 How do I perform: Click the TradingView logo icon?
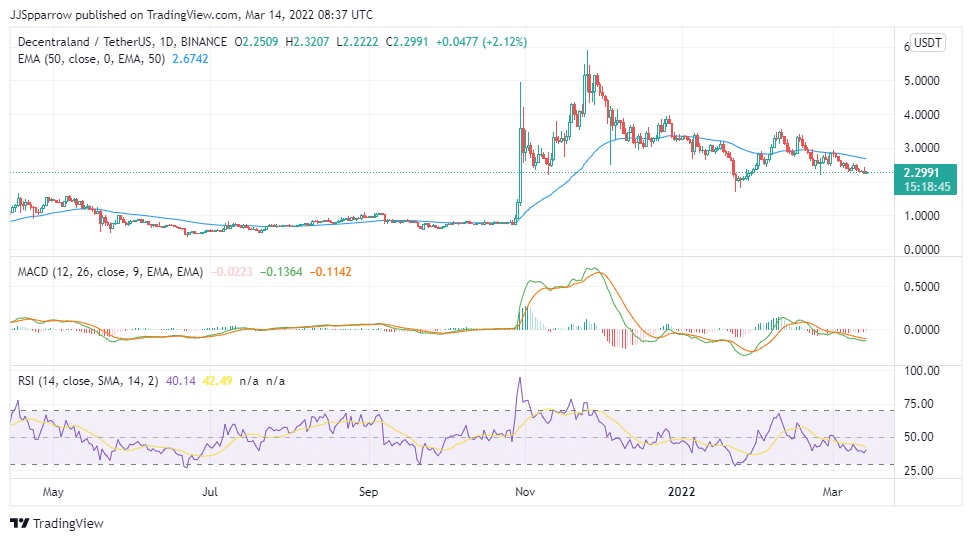point(20,523)
